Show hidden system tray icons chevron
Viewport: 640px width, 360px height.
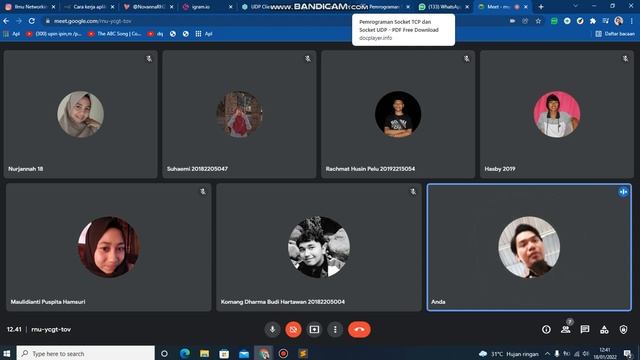pos(547,353)
